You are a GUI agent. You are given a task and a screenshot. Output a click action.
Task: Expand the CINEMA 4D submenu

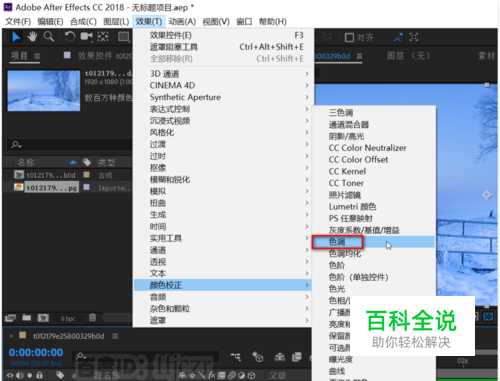(222, 85)
